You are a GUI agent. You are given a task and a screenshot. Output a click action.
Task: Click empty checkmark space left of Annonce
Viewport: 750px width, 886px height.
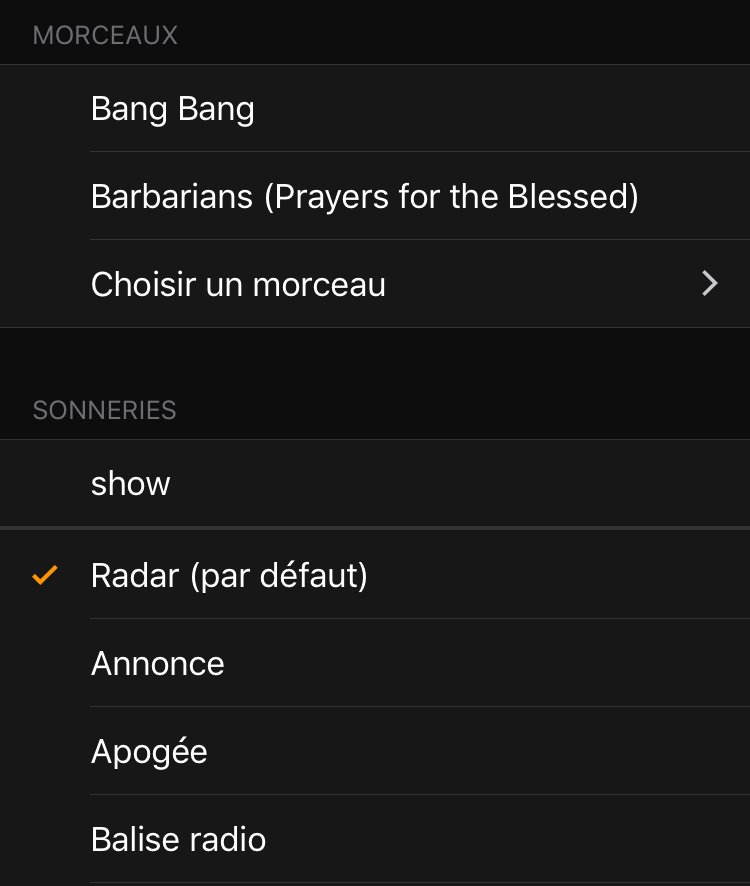[x=45, y=664]
